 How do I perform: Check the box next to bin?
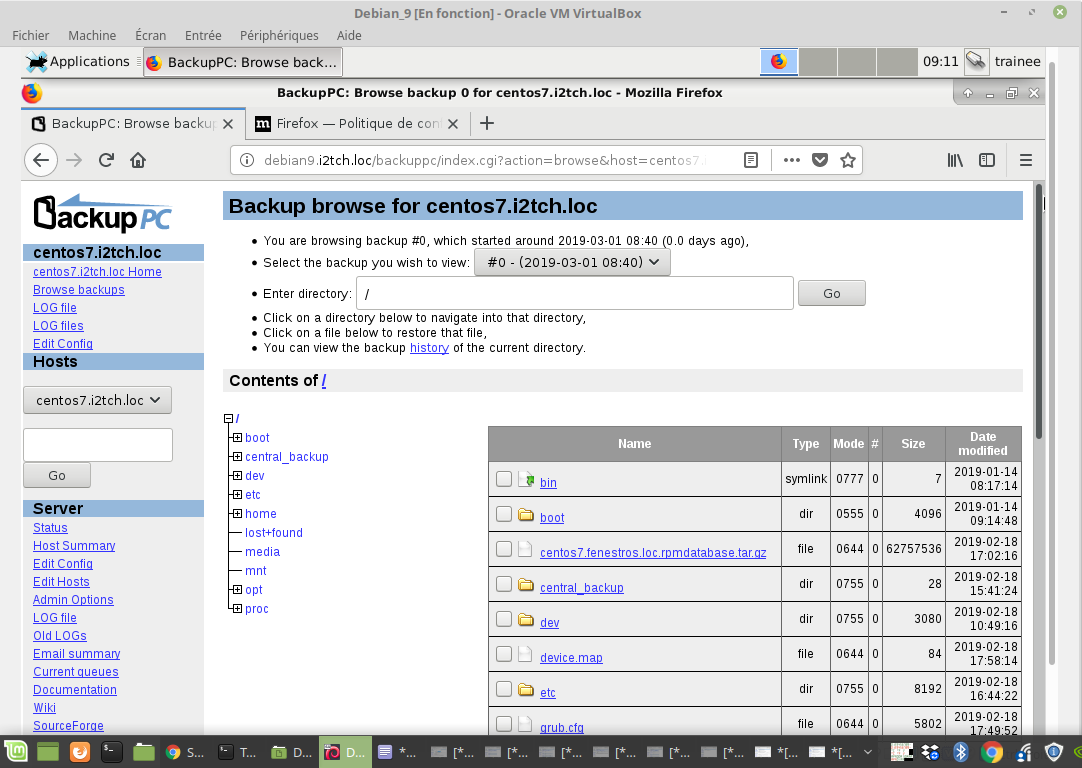click(504, 480)
